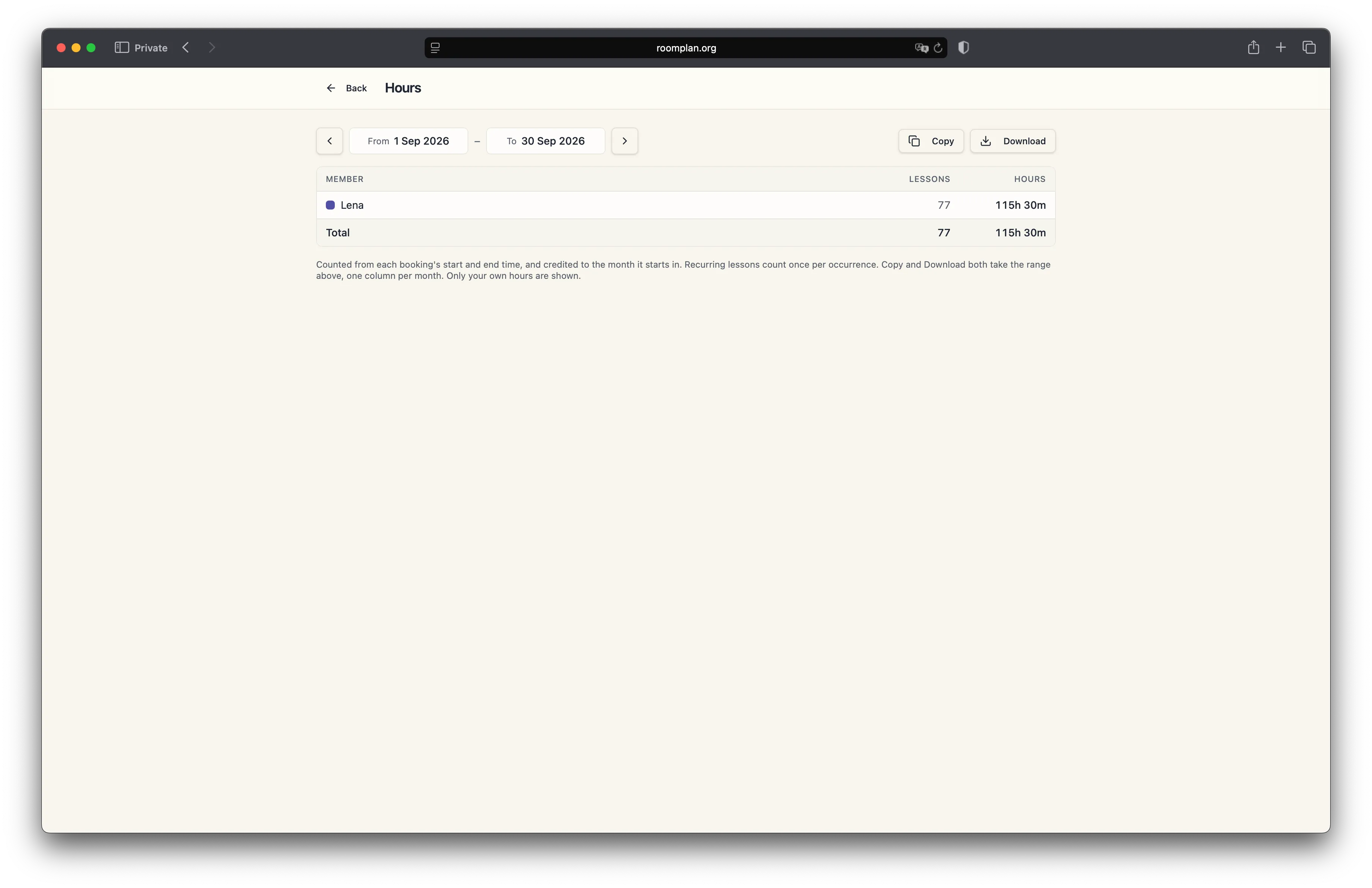Go back using the Back arrow link
The image size is (1372, 888).
346,88
